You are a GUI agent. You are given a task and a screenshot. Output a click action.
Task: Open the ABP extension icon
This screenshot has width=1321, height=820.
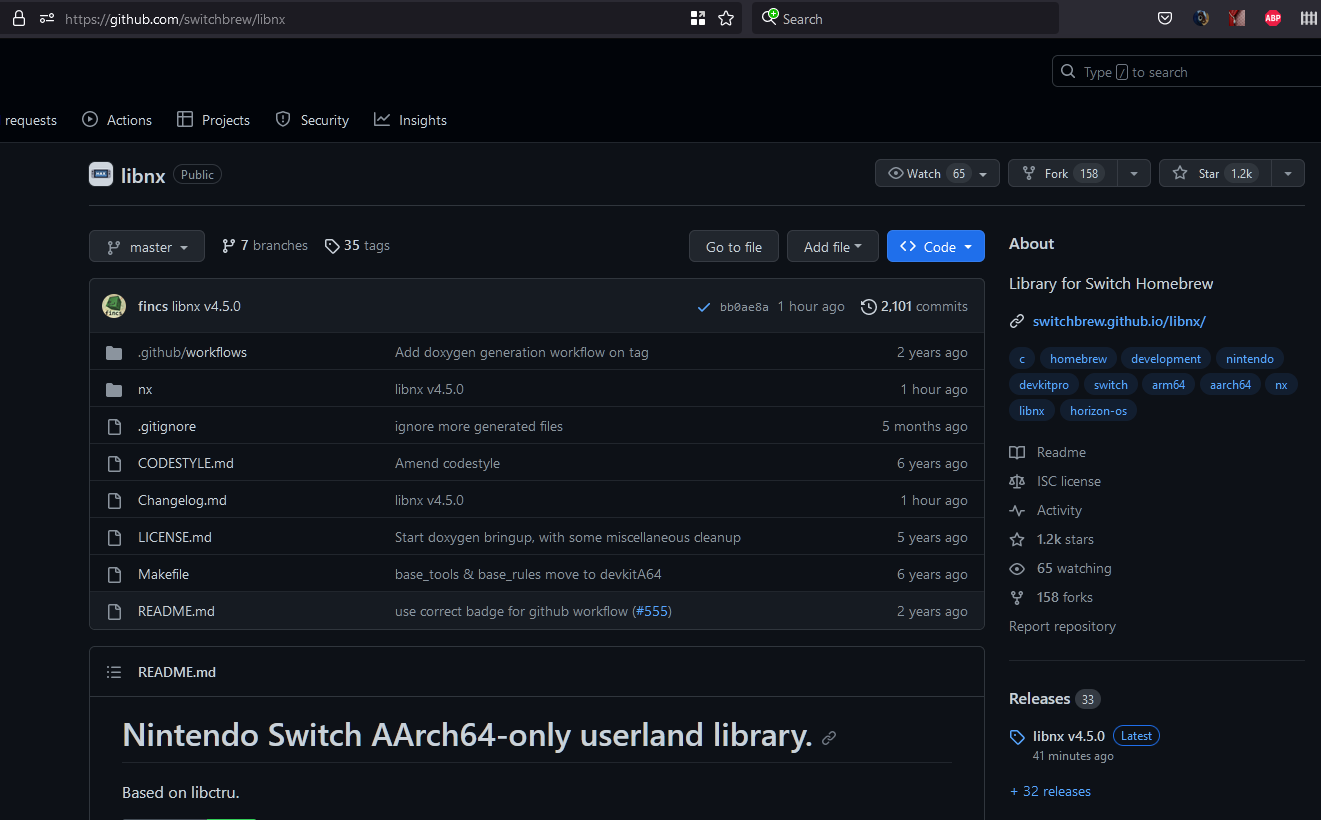(x=1273, y=18)
